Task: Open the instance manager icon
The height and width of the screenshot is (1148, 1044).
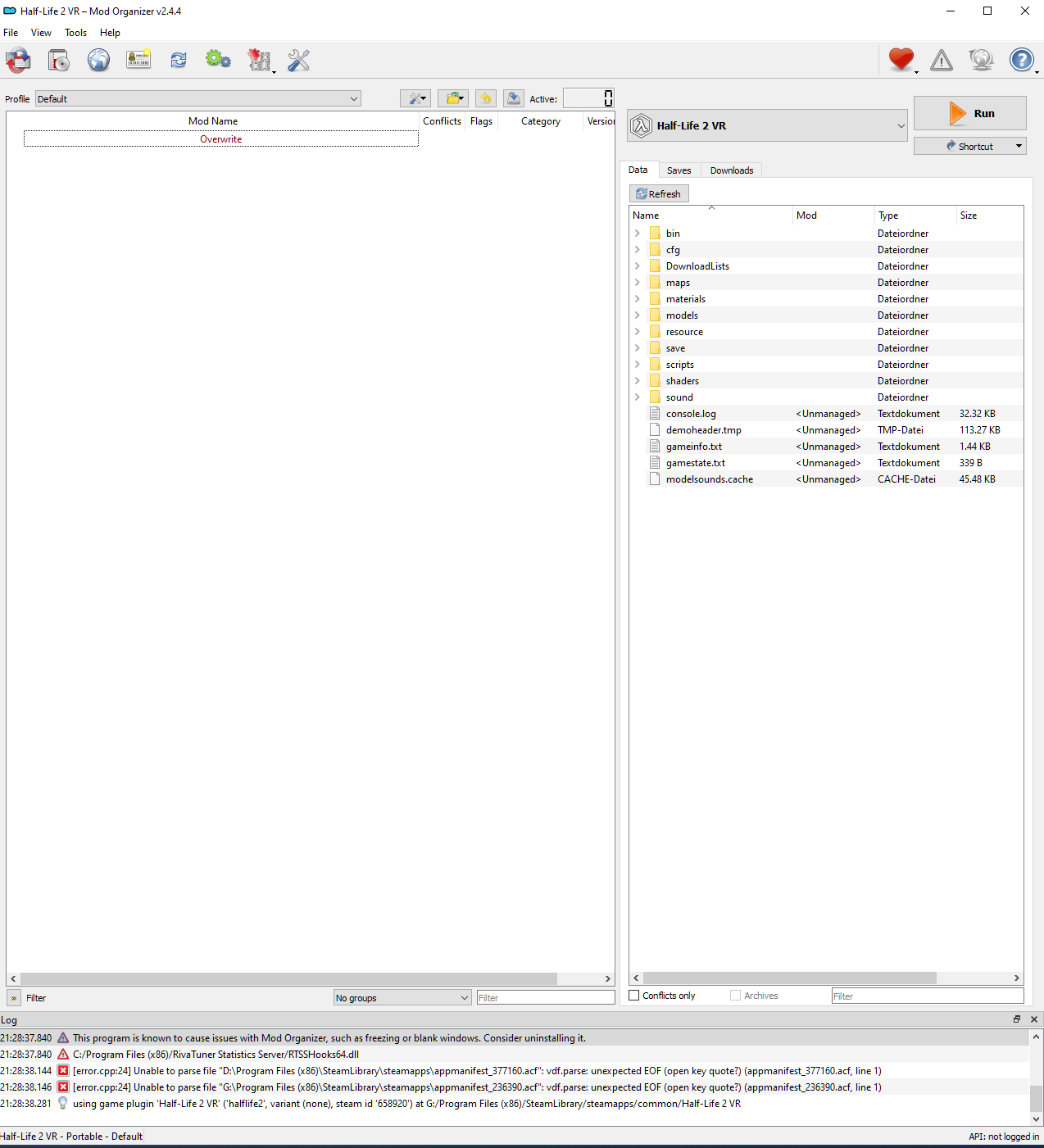Action: coord(18,60)
